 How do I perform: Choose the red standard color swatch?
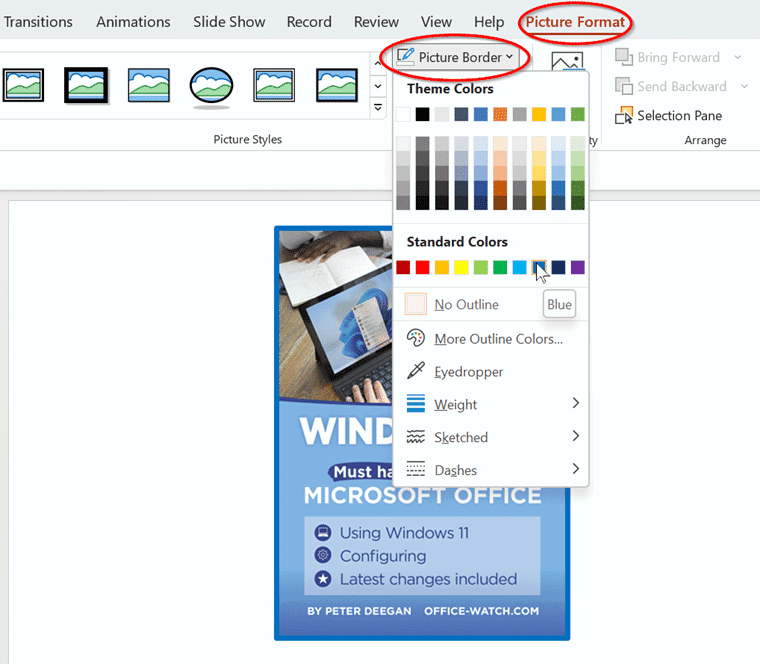click(422, 267)
